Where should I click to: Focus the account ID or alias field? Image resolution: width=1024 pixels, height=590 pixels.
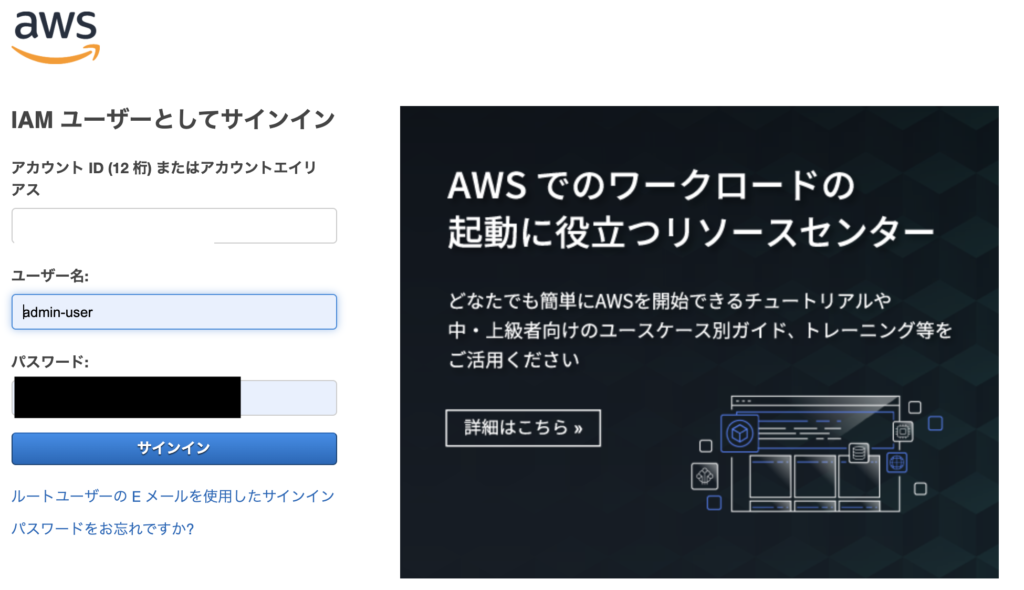(x=174, y=225)
